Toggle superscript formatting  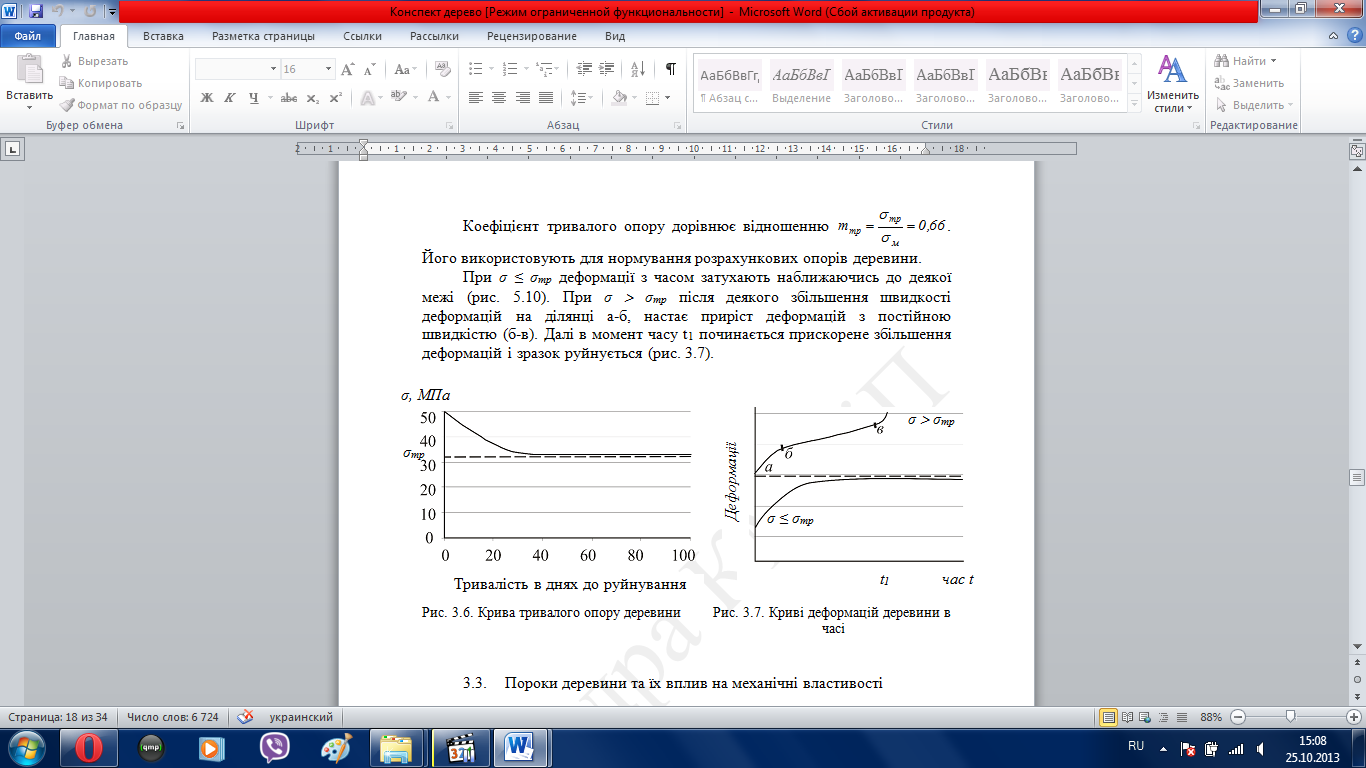(335, 98)
